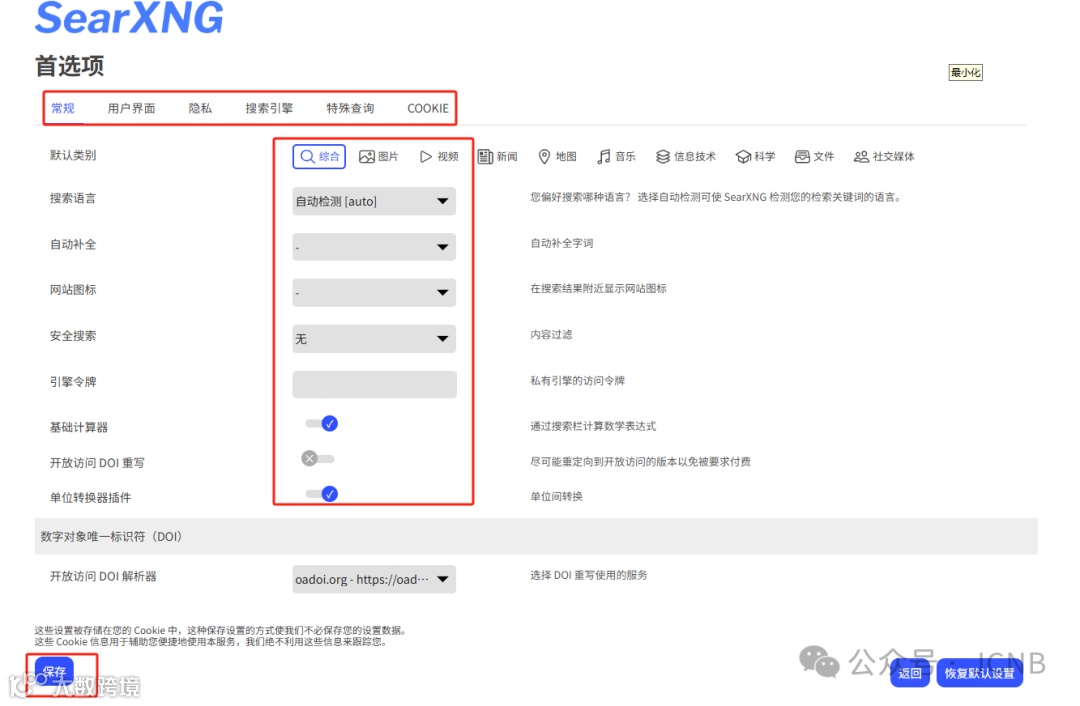
Task: Select the 科学 science category
Action: [x=756, y=156]
